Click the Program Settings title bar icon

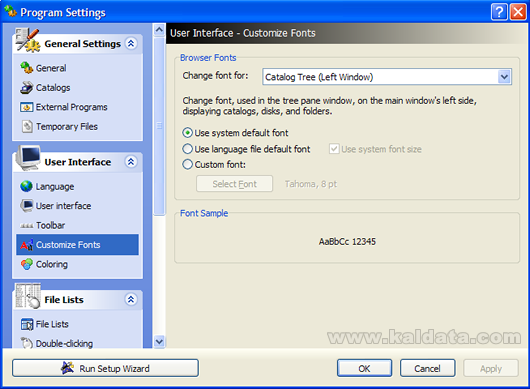pyautogui.click(x=10, y=12)
